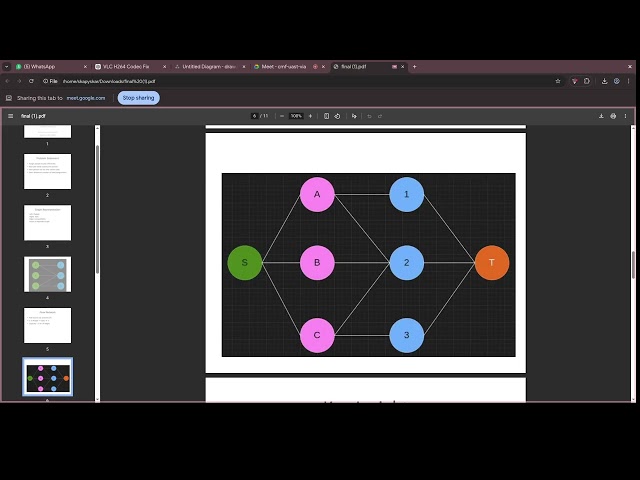Click the PDF redo icon
Screen dimensions: 640x480
(x=380, y=116)
